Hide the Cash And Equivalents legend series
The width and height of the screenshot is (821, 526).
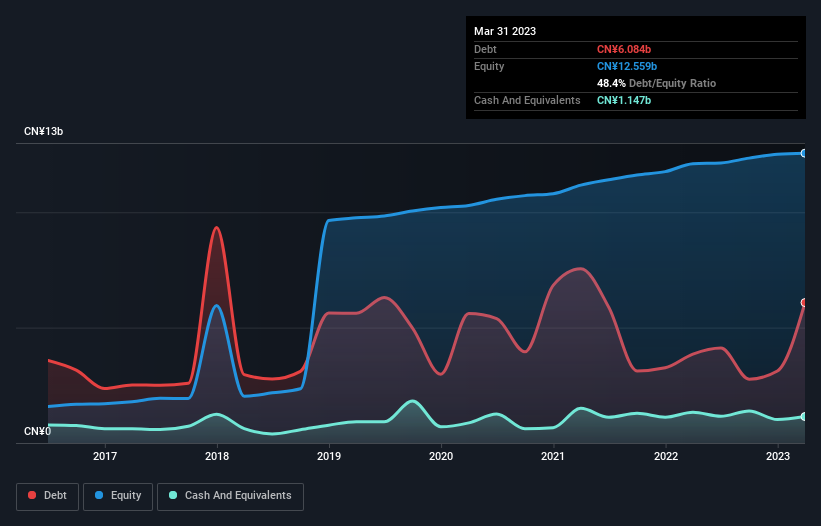point(230,496)
